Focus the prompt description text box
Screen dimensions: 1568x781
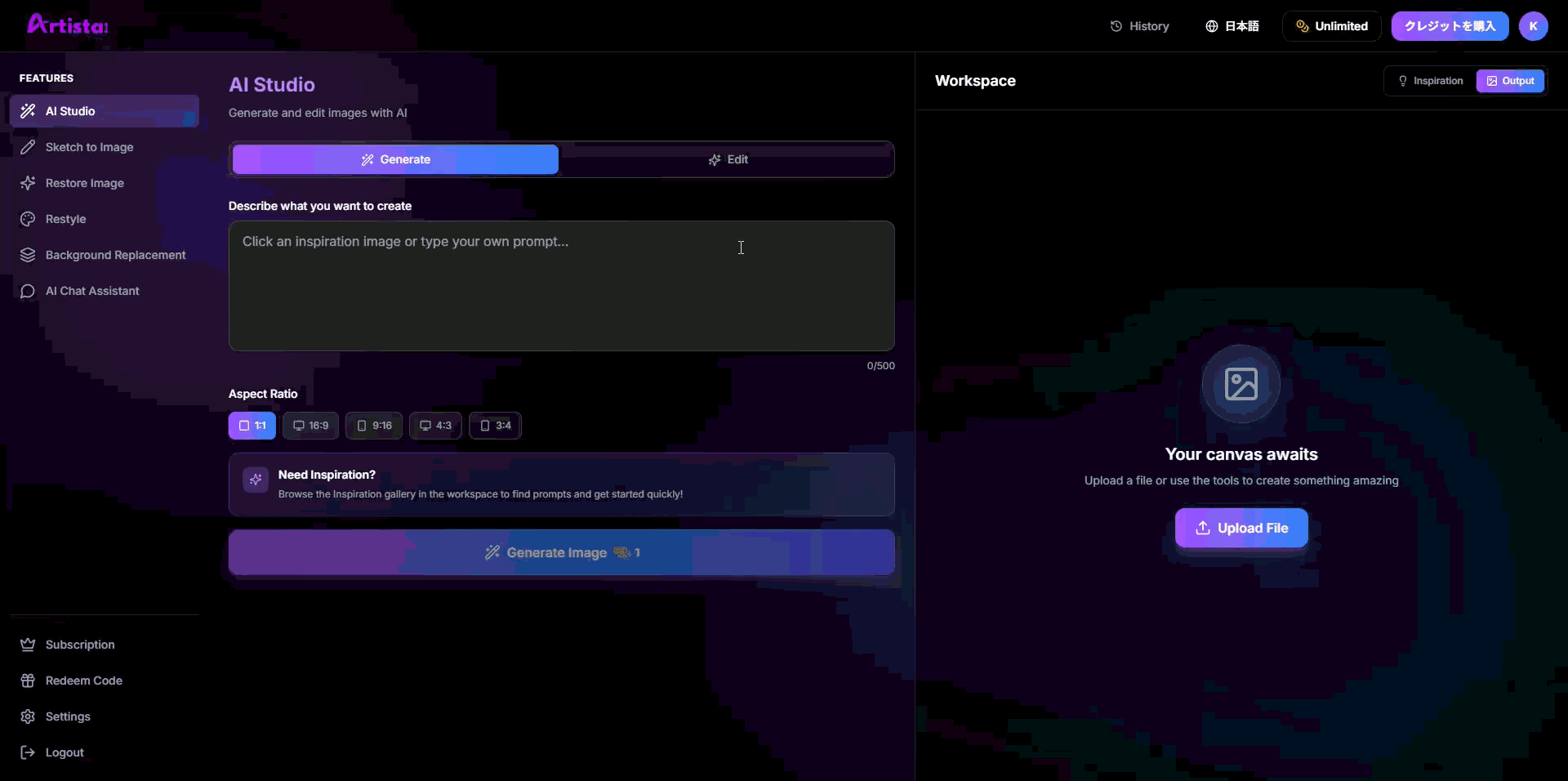tap(561, 286)
